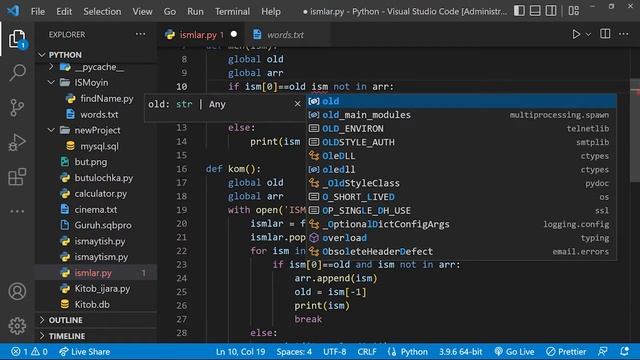Open cinema.txt file
The width and height of the screenshot is (640, 360).
96,209
